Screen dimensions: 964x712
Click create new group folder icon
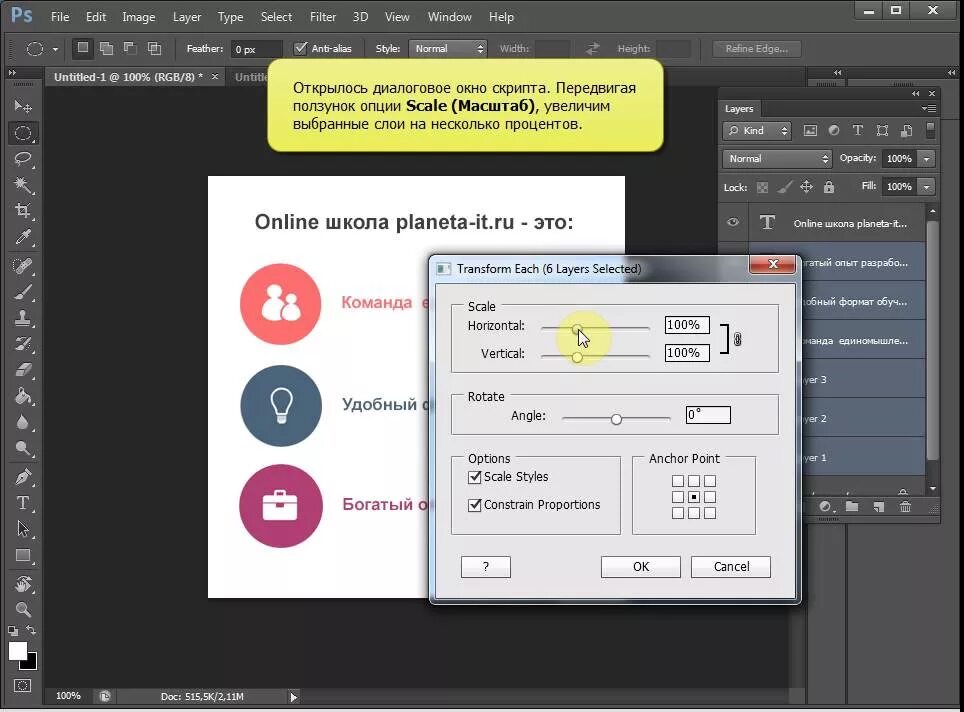[852, 507]
